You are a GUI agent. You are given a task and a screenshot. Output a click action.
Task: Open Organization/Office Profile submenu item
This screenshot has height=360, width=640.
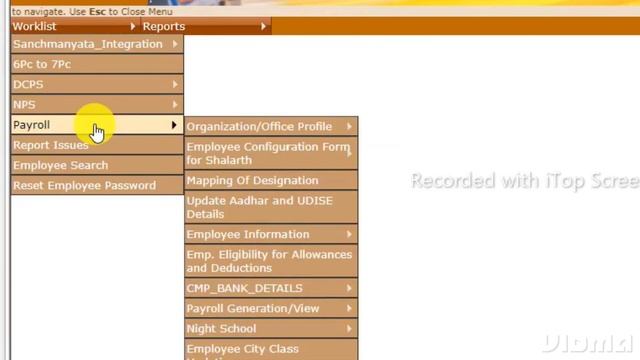271,127
